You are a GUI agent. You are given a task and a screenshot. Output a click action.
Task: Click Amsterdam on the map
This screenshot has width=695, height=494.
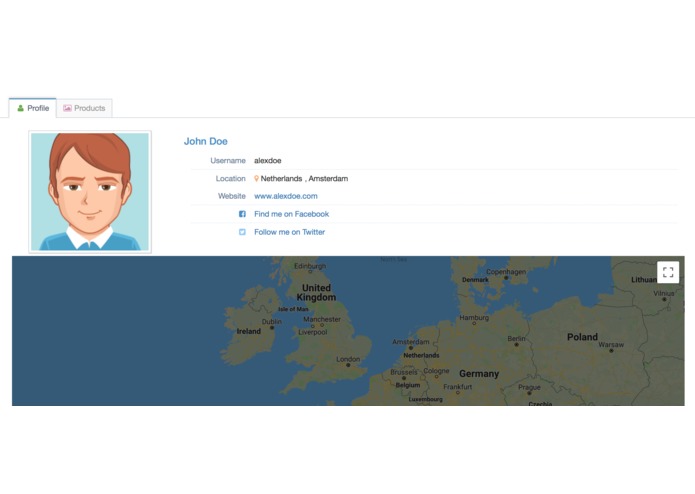[410, 342]
